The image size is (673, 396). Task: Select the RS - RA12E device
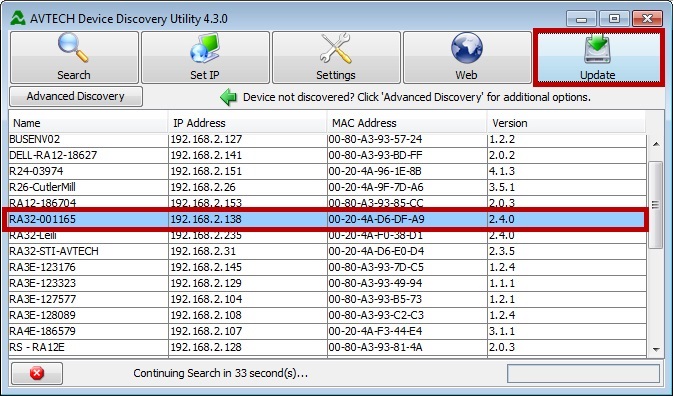pyautogui.click(x=327, y=347)
